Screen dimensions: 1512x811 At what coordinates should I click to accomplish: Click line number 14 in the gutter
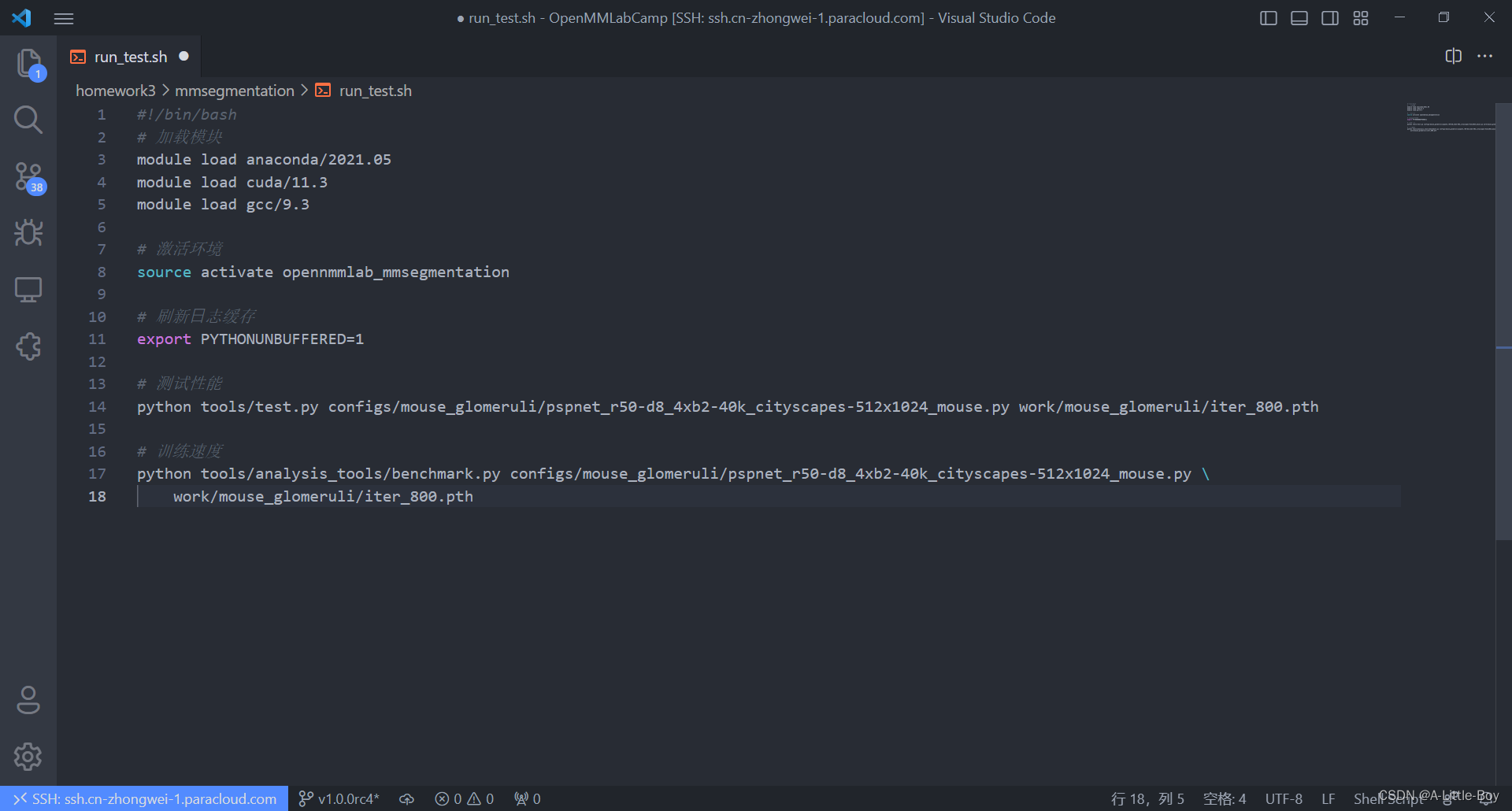click(97, 406)
